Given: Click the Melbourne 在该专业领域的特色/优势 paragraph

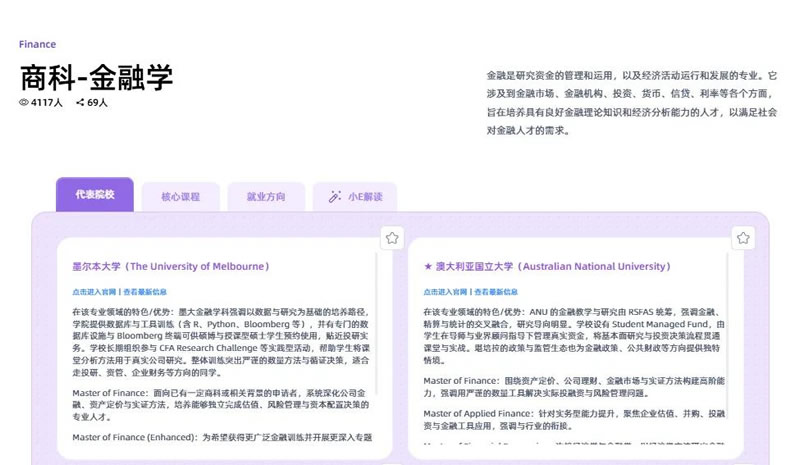Looking at the screenshot, I should point(220,342).
